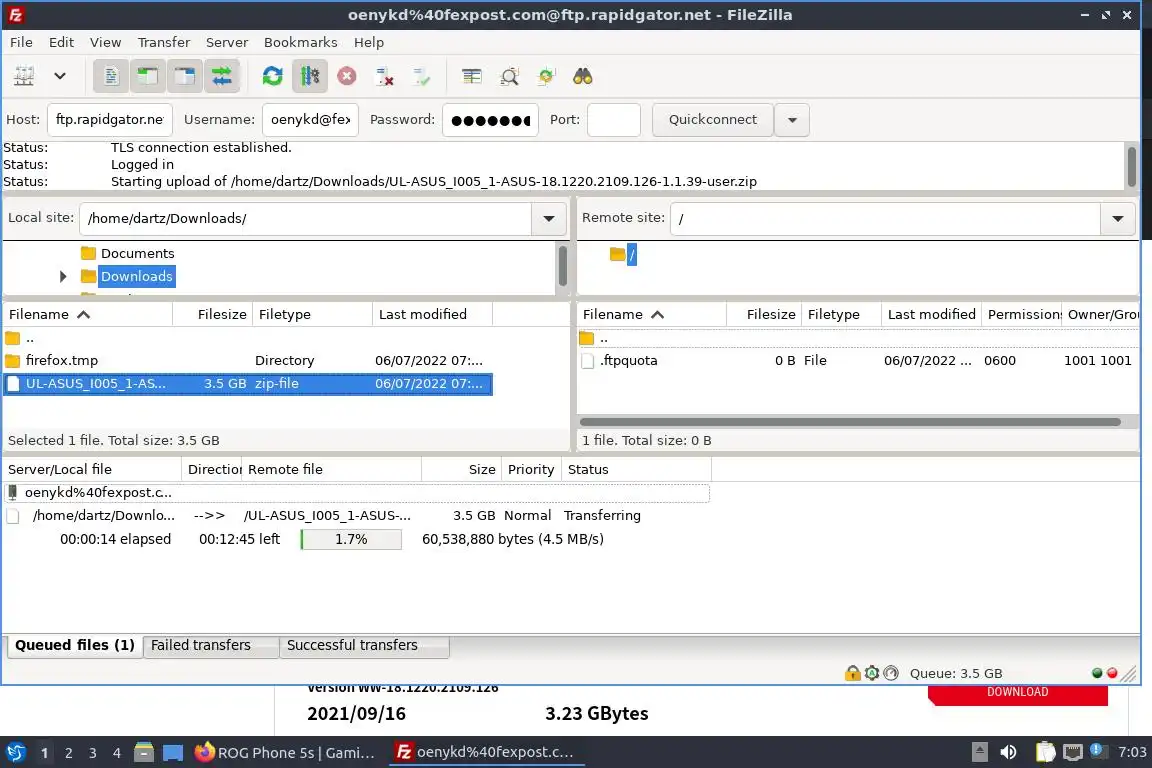The image size is (1152, 768).
Task: Toggle transfer queue display
Action: tap(221, 76)
